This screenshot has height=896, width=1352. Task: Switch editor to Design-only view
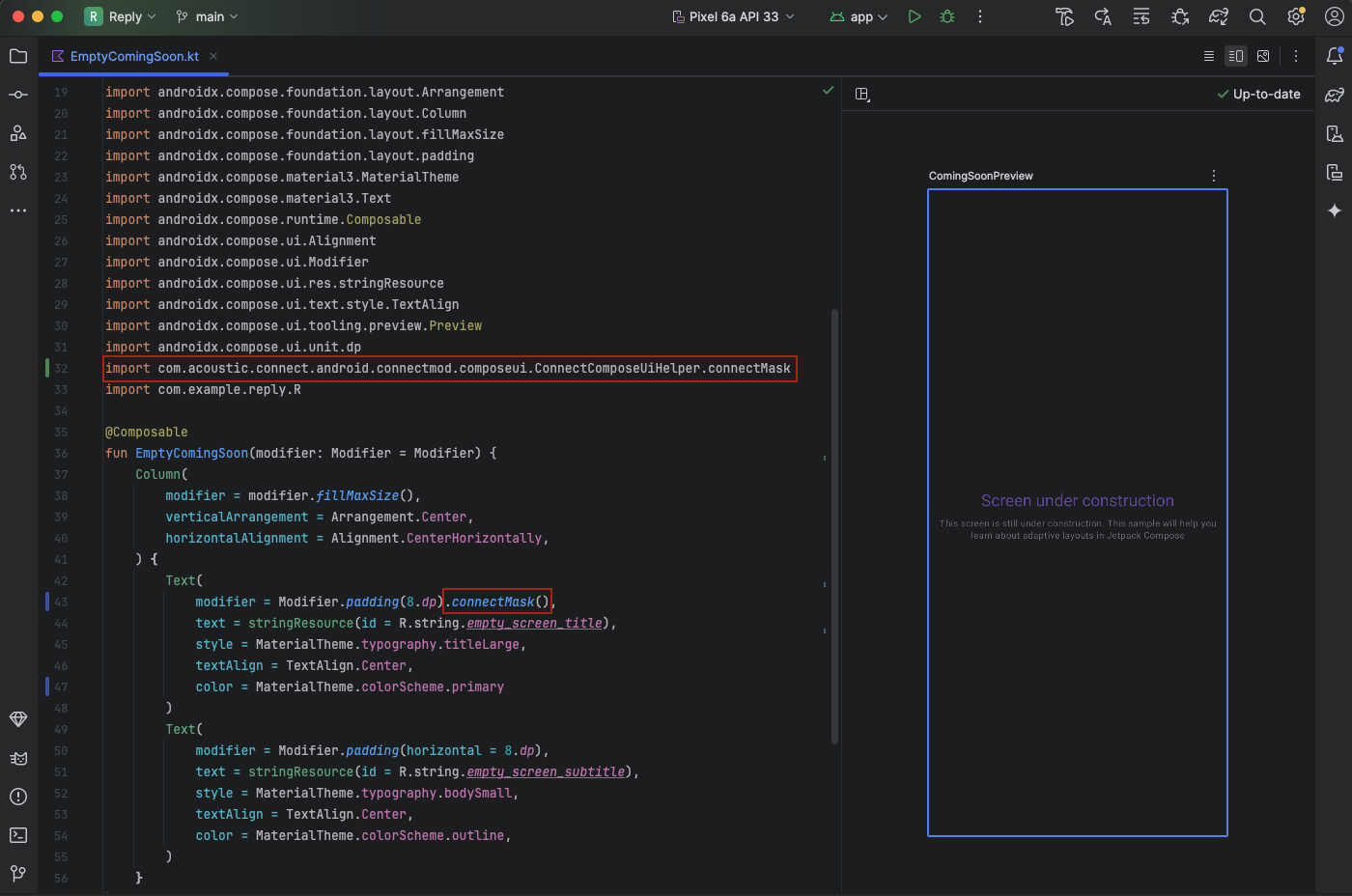[1263, 56]
